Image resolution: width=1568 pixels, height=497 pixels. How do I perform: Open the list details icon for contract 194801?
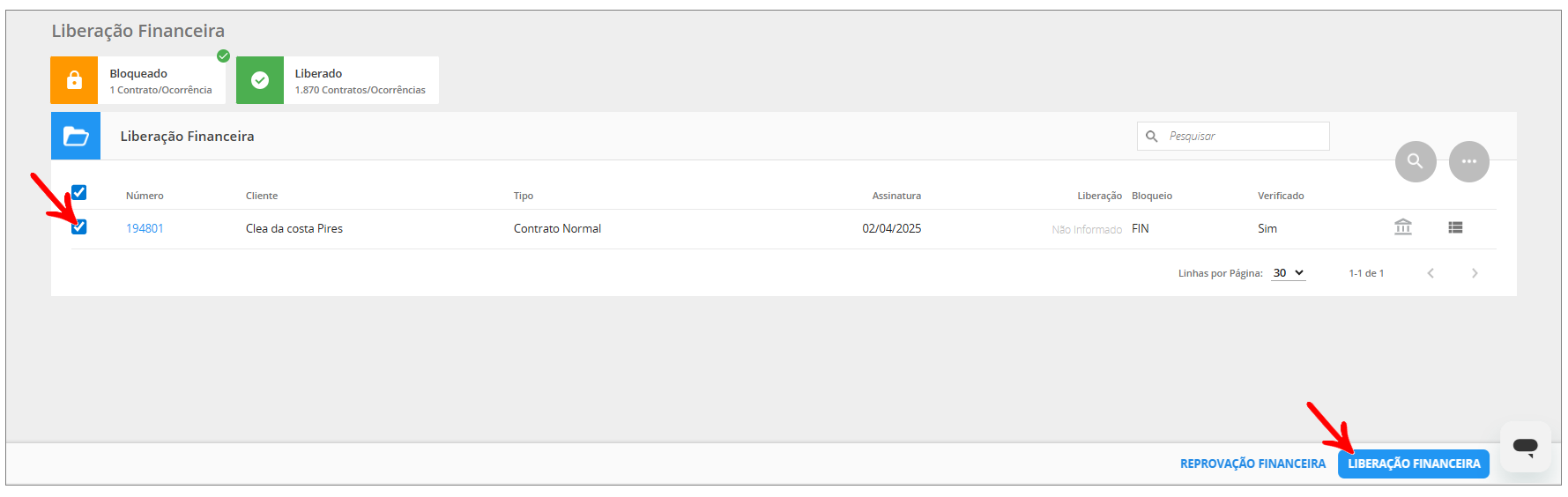coord(1455,227)
